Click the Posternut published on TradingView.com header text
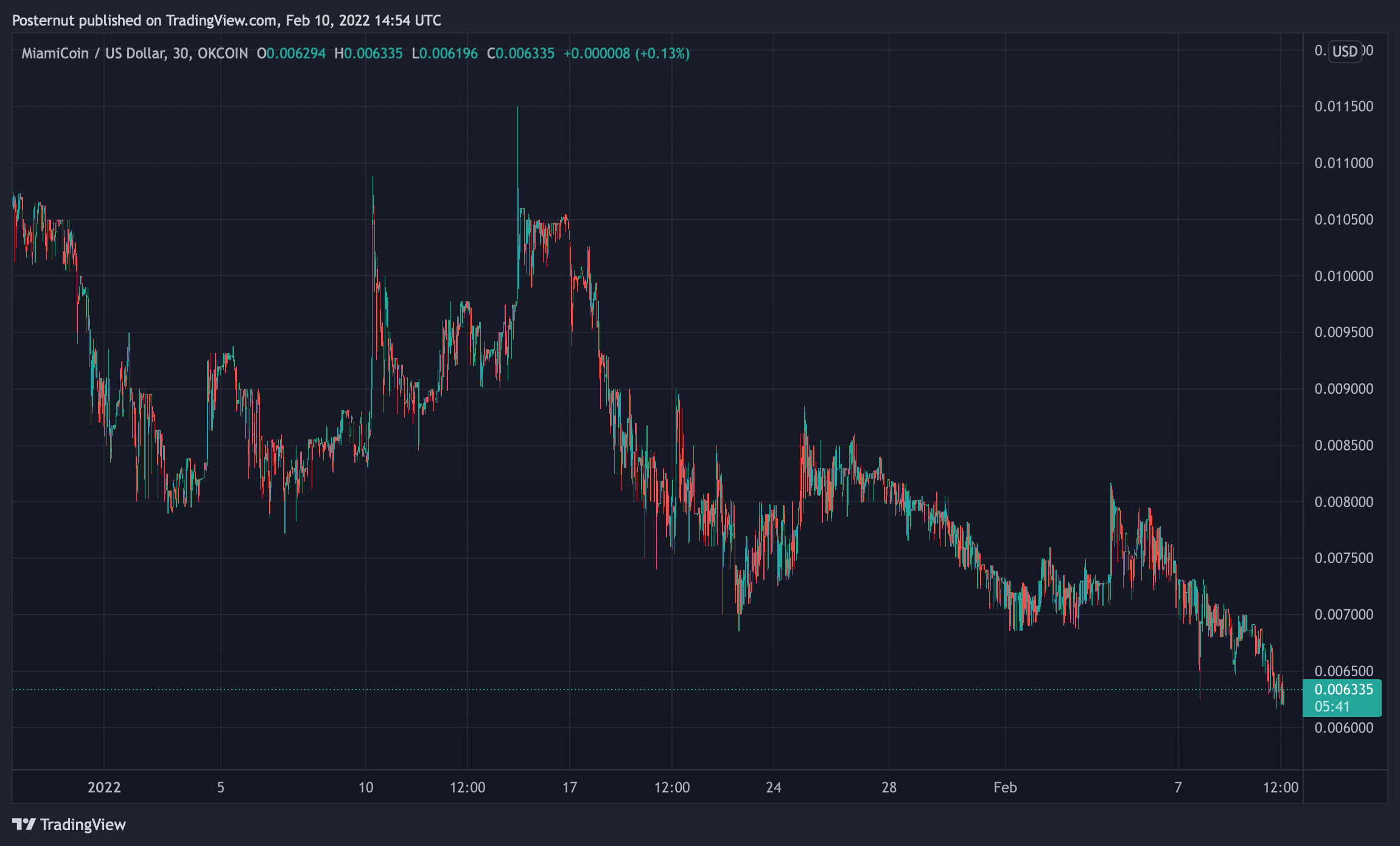Viewport: 1400px width, 846px height. (226, 21)
